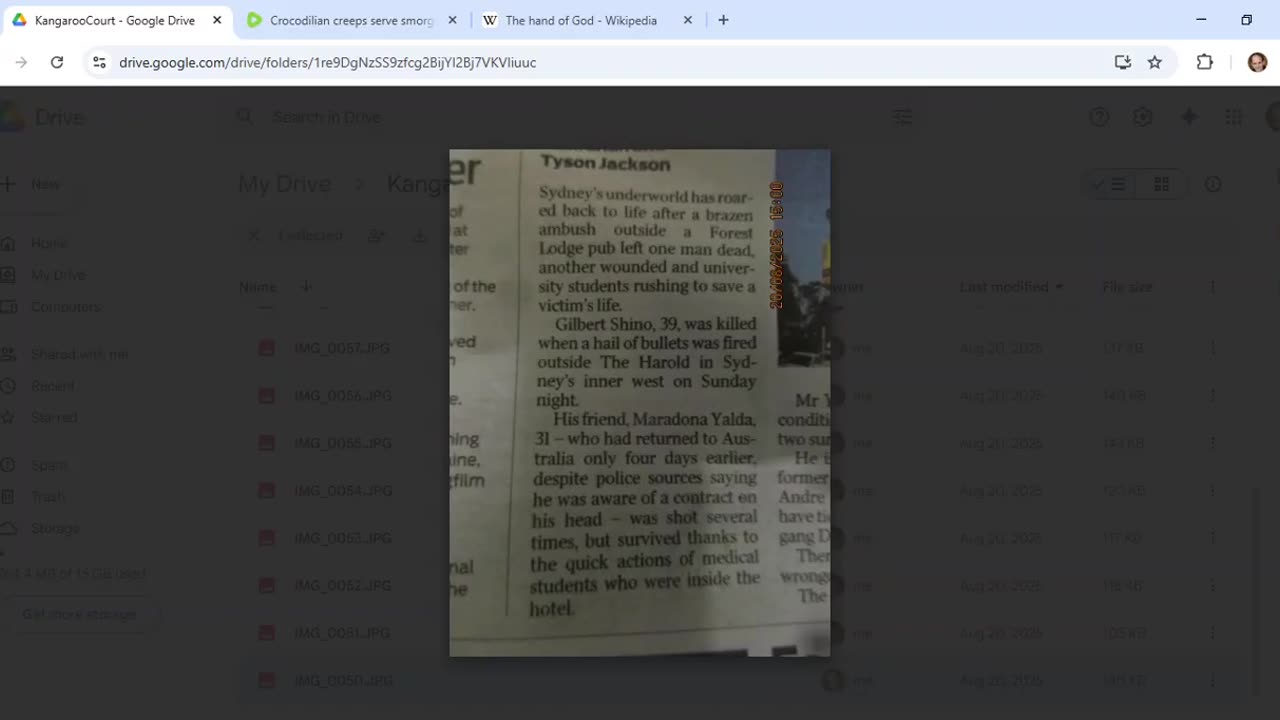Open more actions for IMG_0057.JPG
This screenshot has height=720, width=1280.
(1212, 348)
